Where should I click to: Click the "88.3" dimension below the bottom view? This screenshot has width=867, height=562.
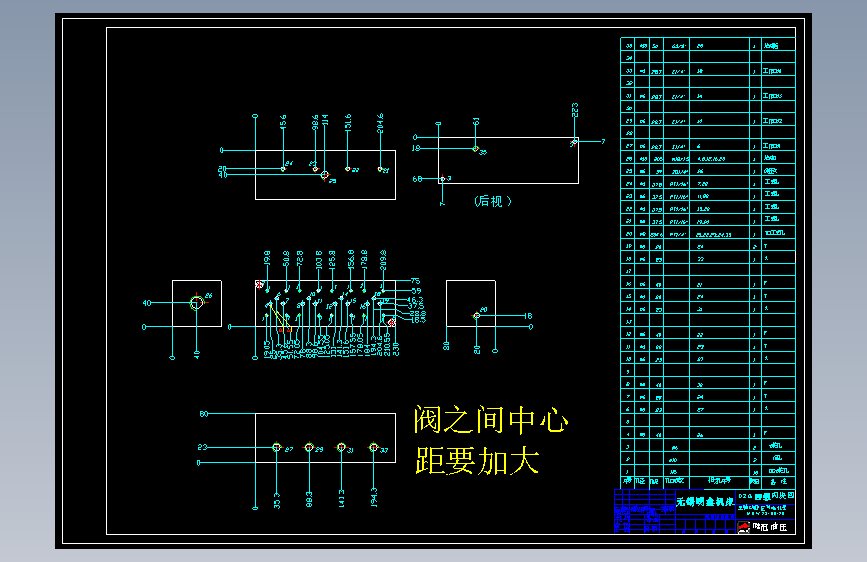[309, 499]
